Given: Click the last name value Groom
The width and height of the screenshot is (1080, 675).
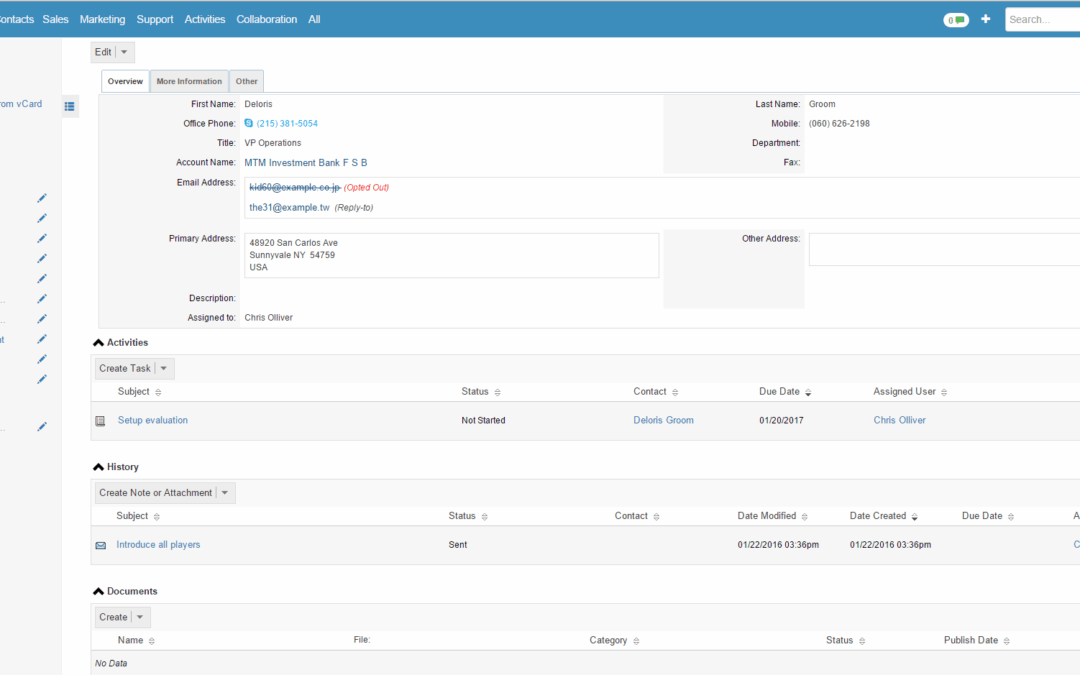Looking at the screenshot, I should pyautogui.click(x=822, y=105).
